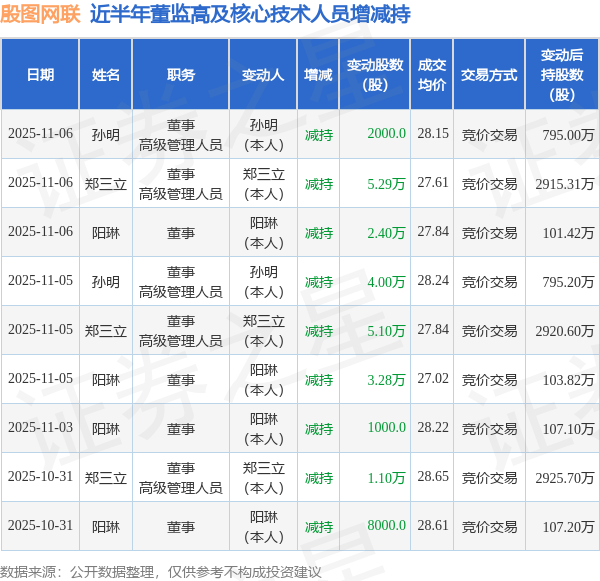Click the 27.02 average price cell
The height and width of the screenshot is (581, 600).
433,379
